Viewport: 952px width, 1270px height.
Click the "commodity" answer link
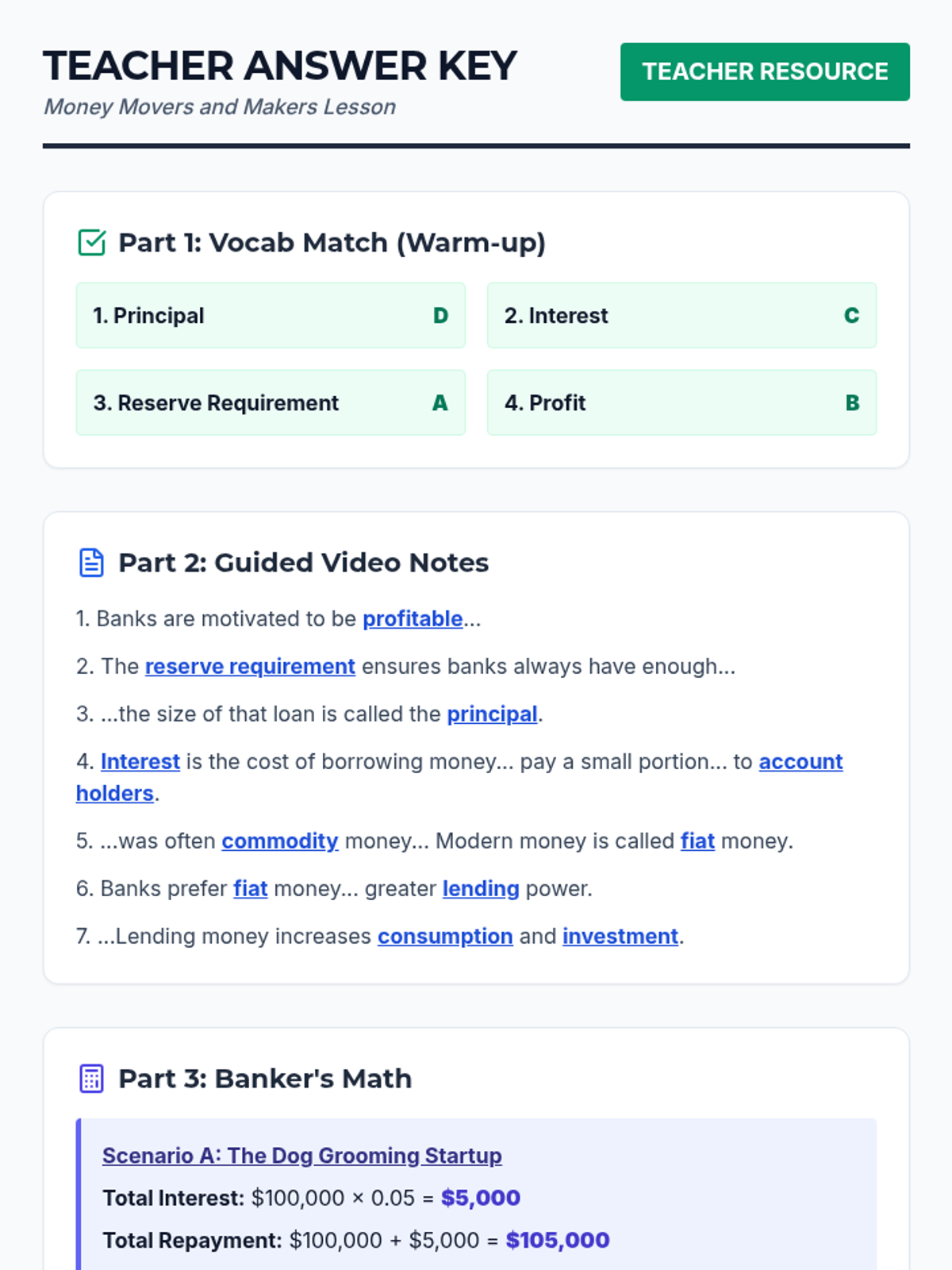click(280, 841)
